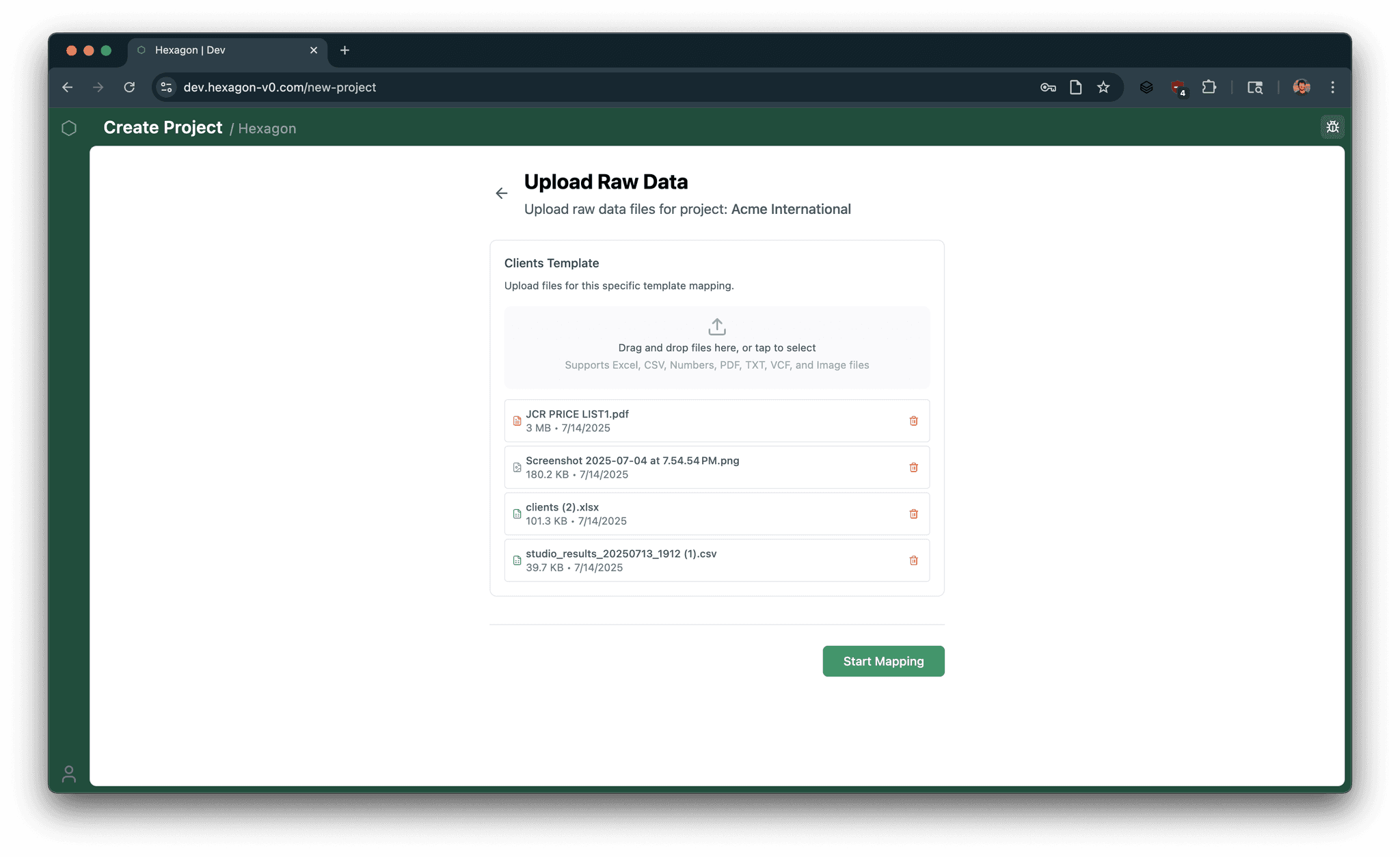Open a new browser tab
The width and height of the screenshot is (1400, 857).
(345, 50)
